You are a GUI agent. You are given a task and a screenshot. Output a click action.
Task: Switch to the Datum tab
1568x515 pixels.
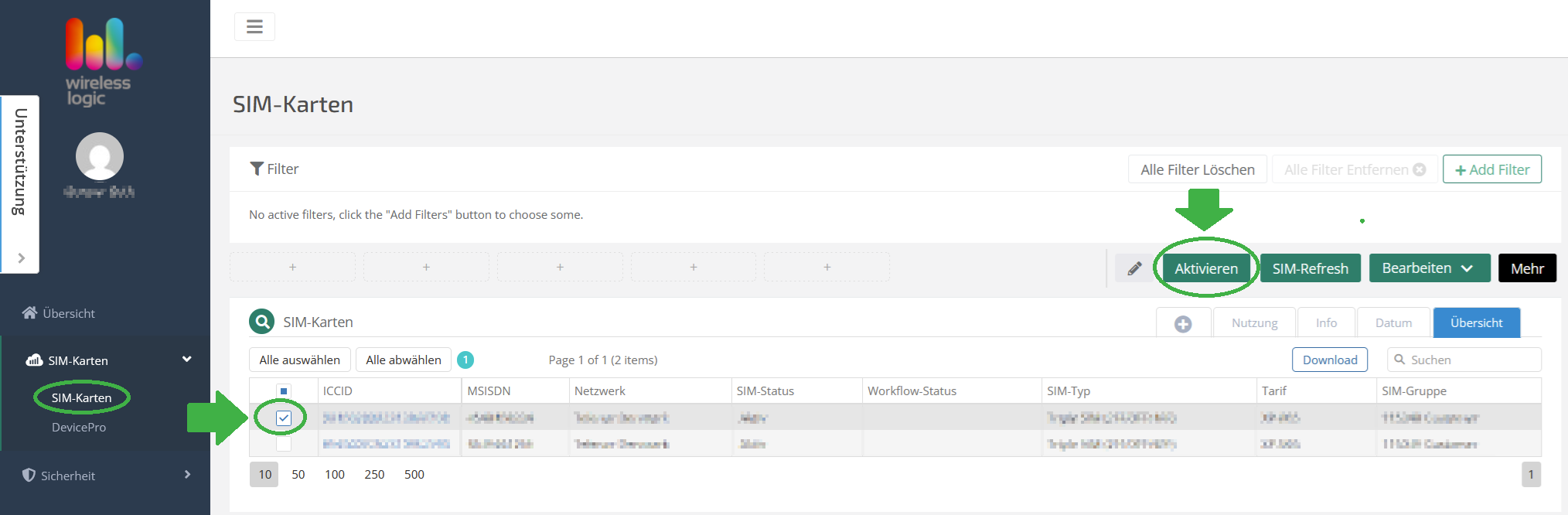1392,323
